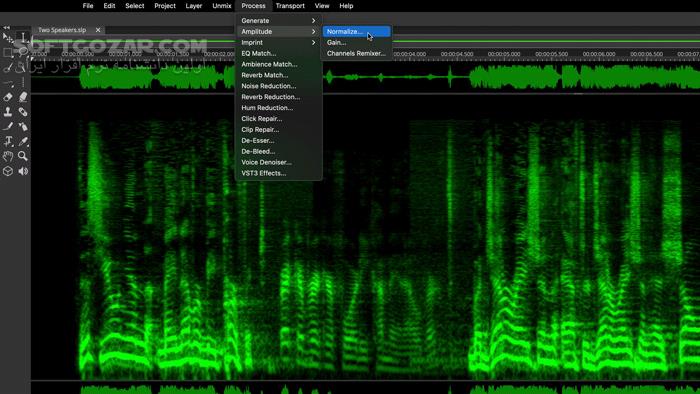
Task: Open the Unmix menu
Action: coord(222,6)
